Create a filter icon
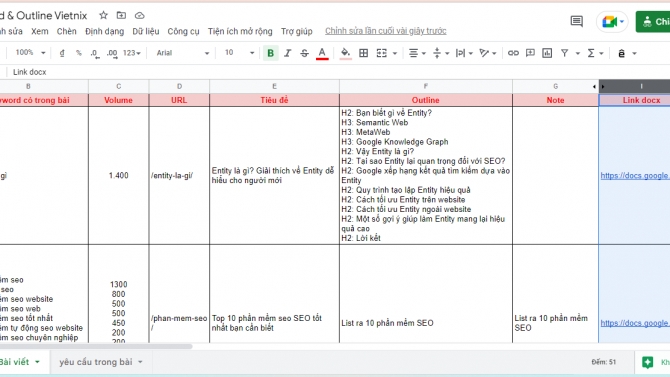670x377 pixels. (564, 53)
